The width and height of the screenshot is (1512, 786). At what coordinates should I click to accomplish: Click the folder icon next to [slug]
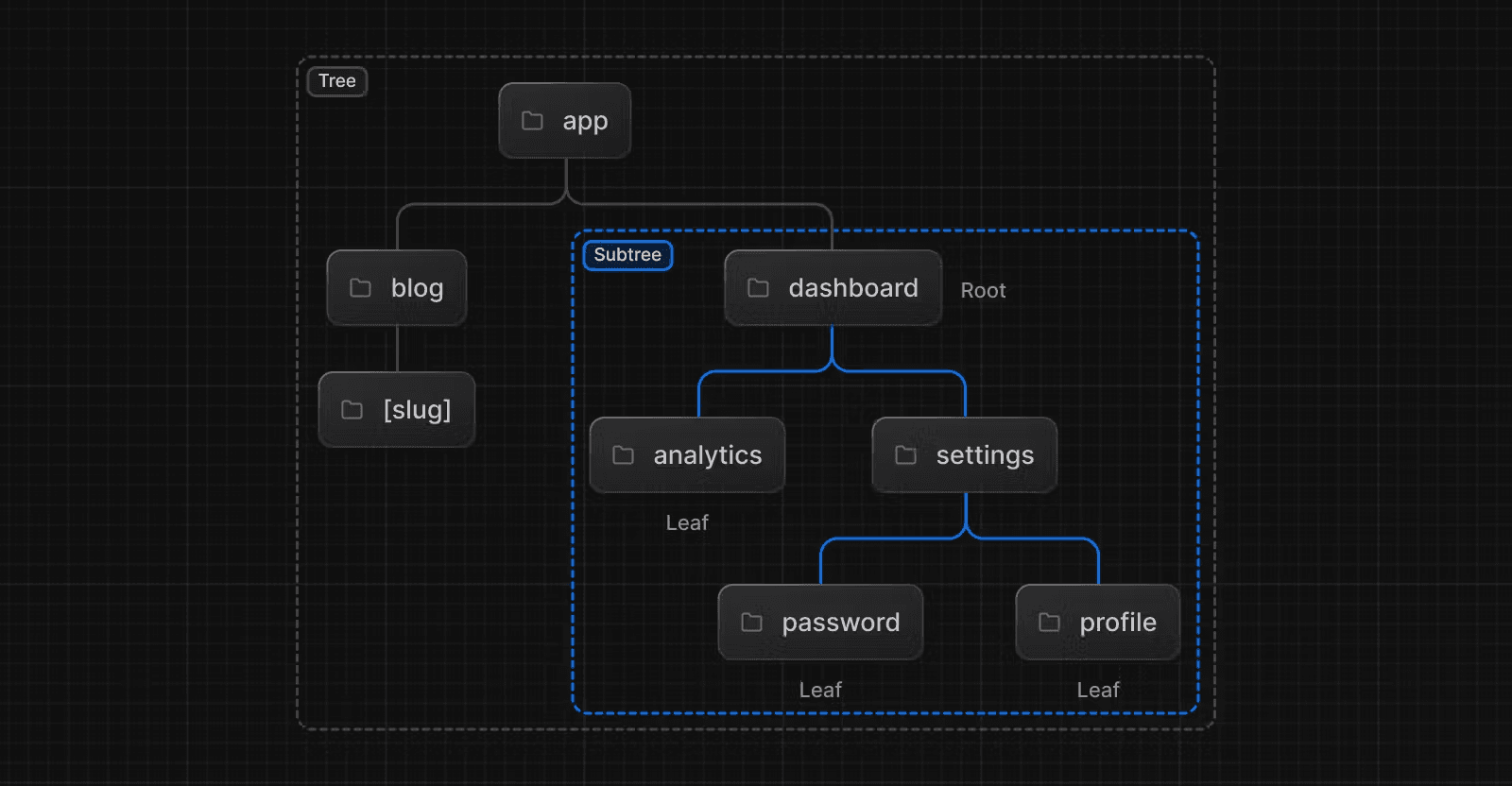tap(352, 410)
